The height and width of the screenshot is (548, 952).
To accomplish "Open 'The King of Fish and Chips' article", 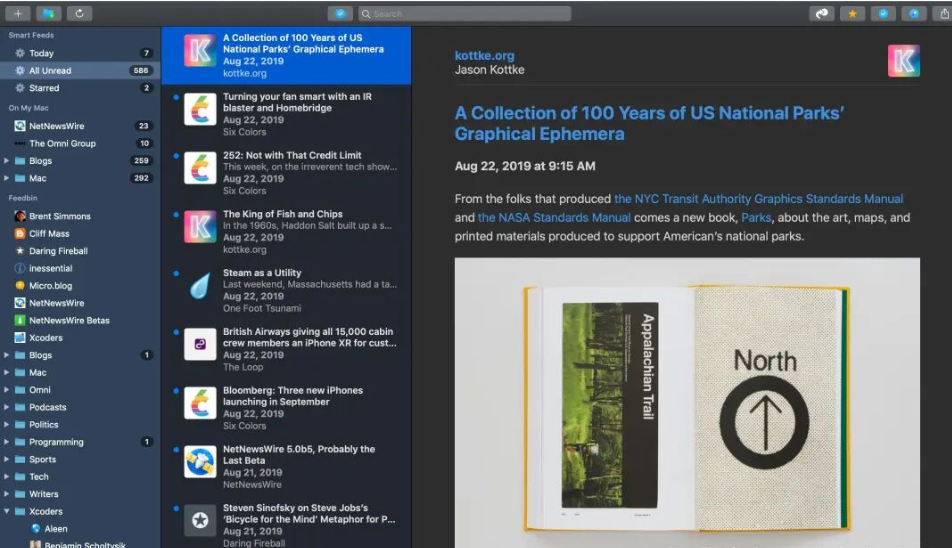I will (286, 232).
